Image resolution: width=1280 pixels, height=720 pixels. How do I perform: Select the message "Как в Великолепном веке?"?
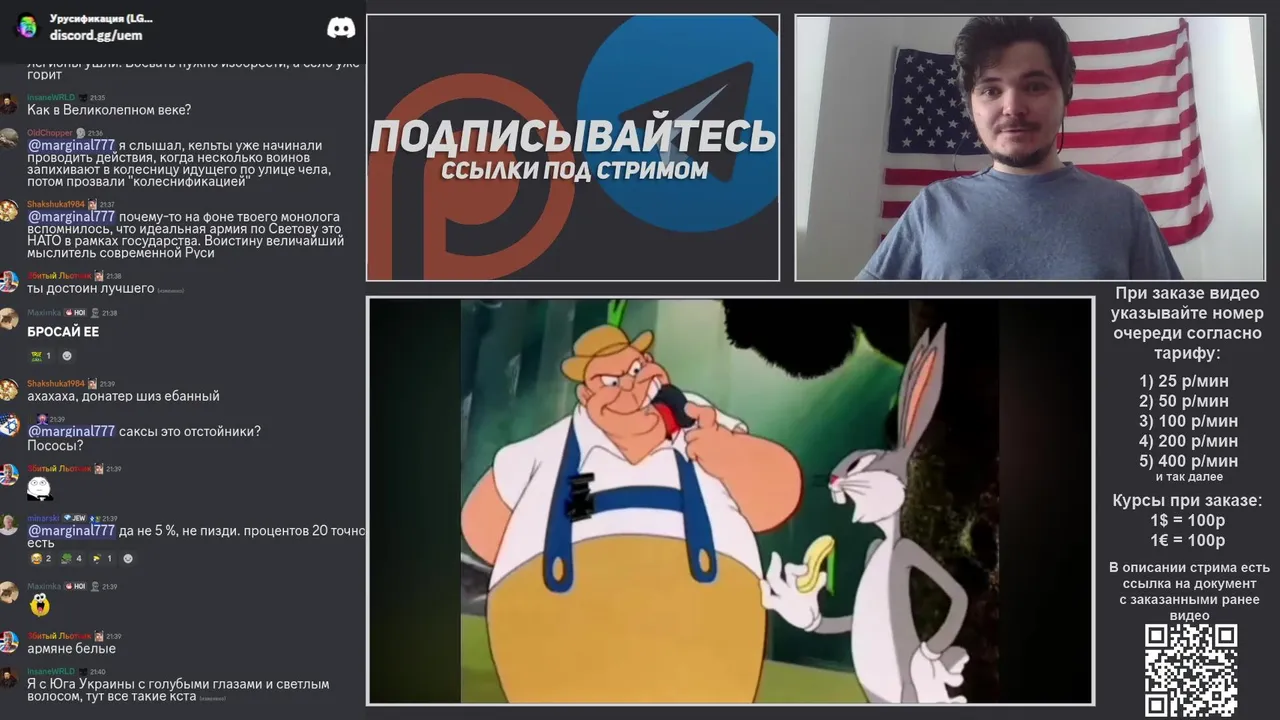click(x=109, y=110)
